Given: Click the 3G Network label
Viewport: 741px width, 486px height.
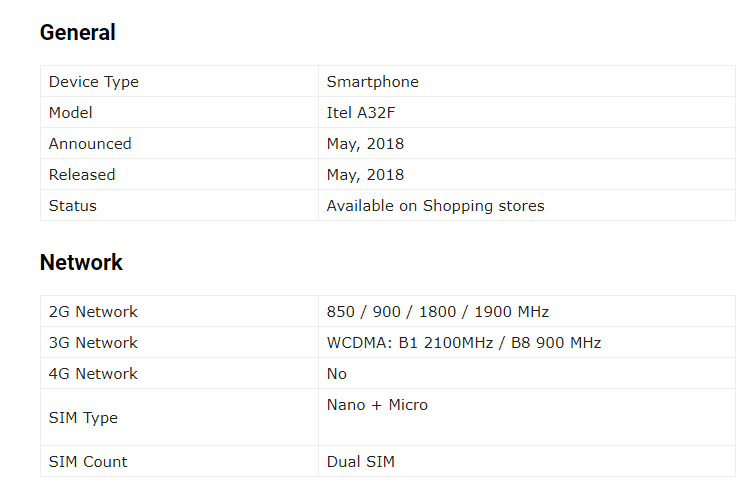Looking at the screenshot, I should point(93,342).
